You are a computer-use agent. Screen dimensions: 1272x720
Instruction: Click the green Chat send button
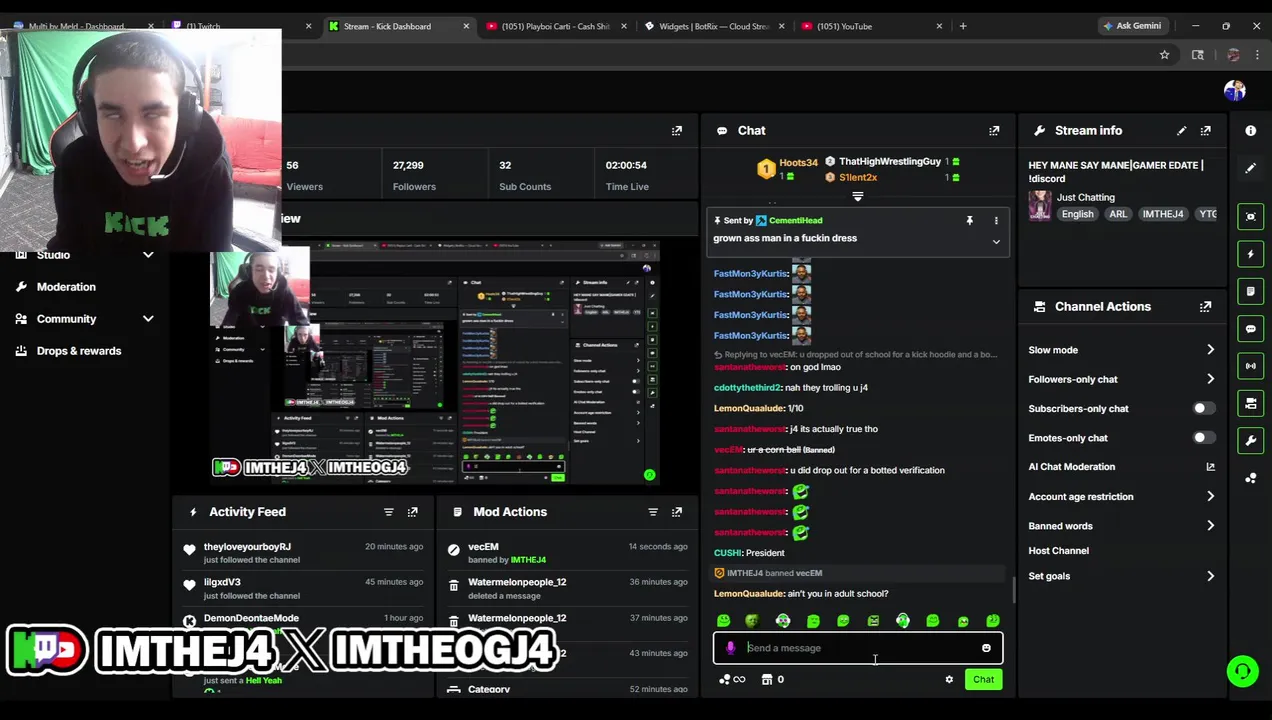pos(983,680)
